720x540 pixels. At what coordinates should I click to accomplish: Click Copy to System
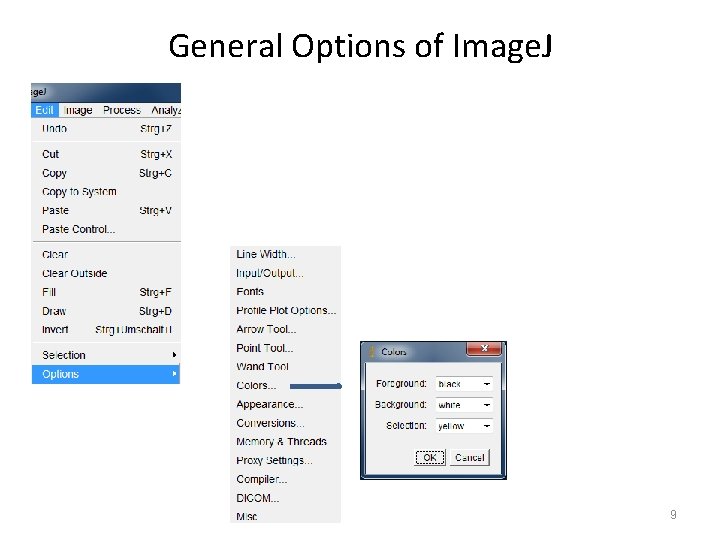click(x=106, y=191)
